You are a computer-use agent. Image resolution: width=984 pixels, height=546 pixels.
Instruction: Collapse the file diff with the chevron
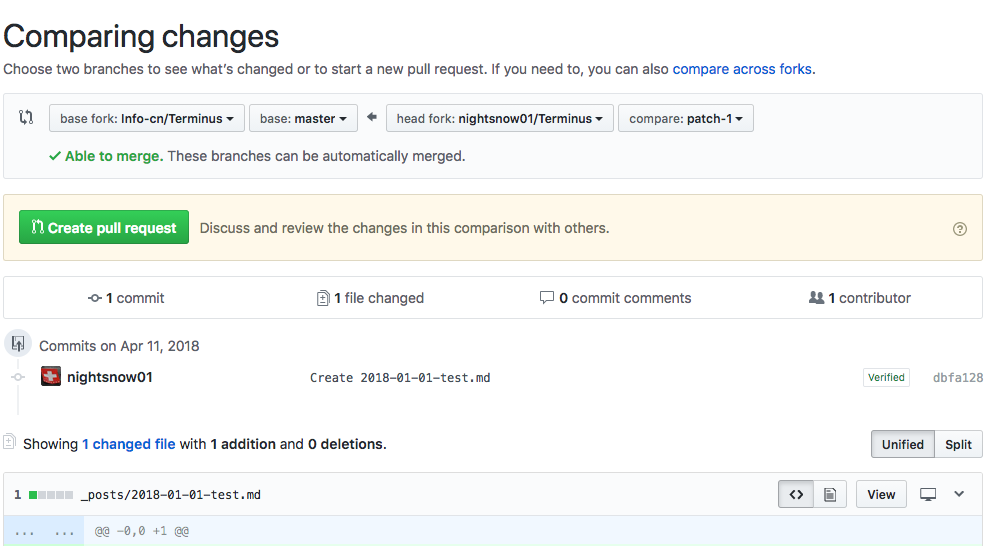(959, 494)
